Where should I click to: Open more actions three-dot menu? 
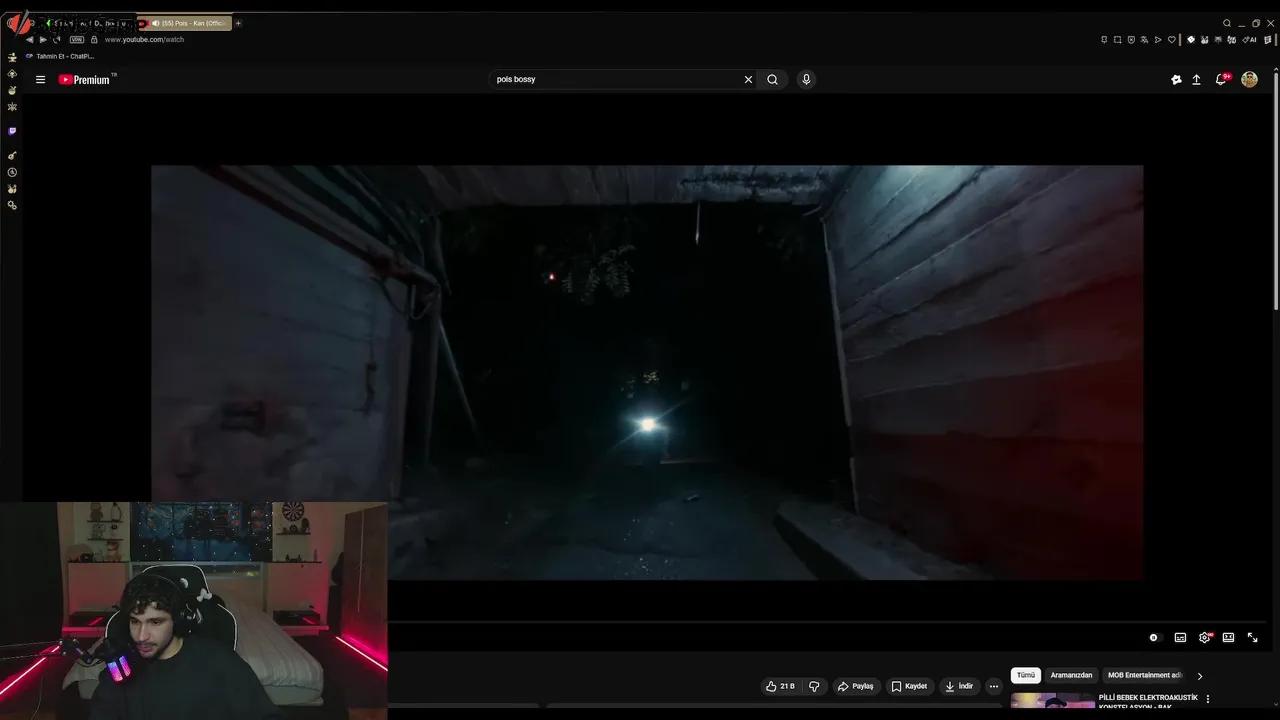click(x=993, y=686)
